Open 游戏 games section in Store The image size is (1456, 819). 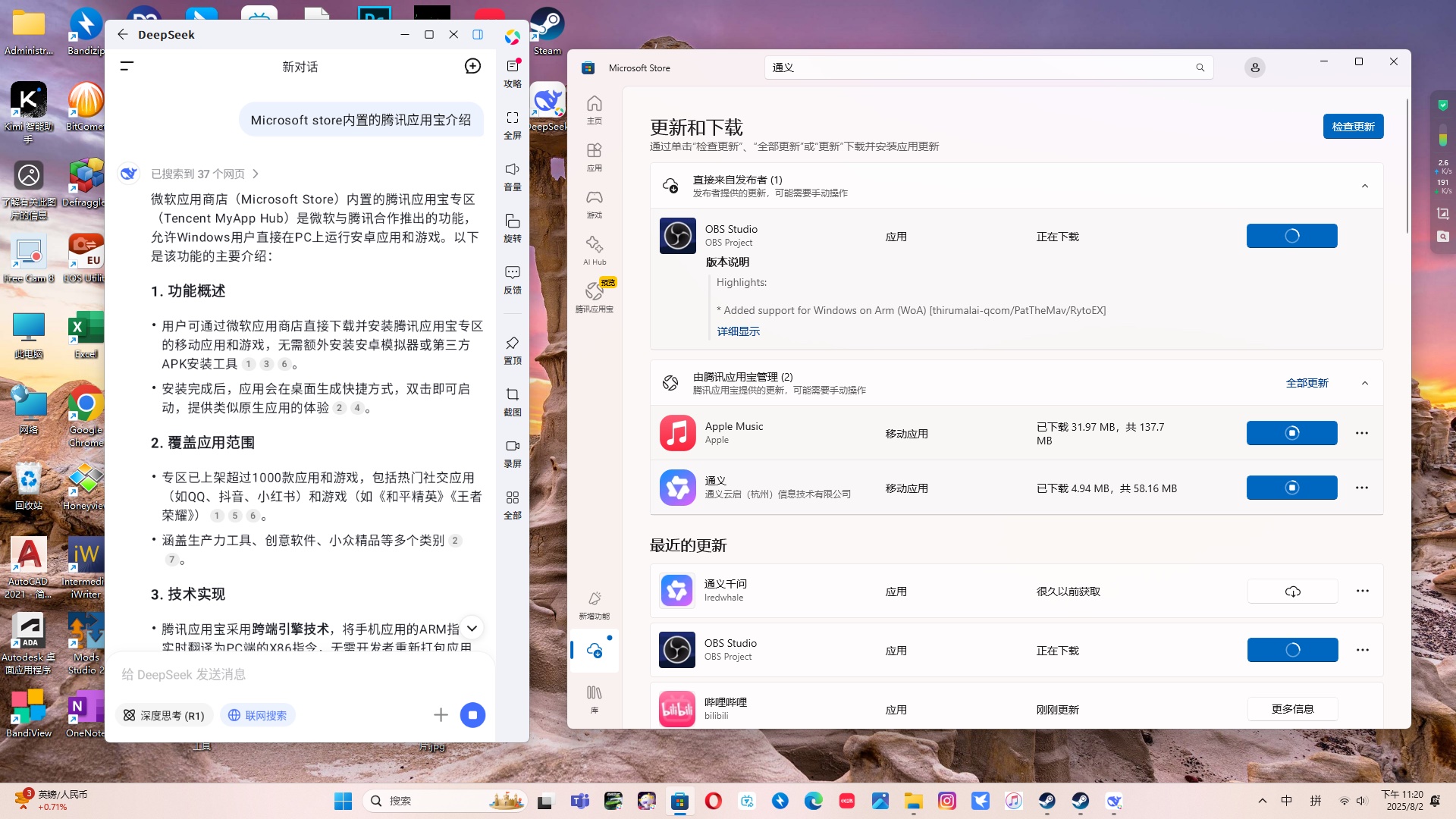[595, 204]
